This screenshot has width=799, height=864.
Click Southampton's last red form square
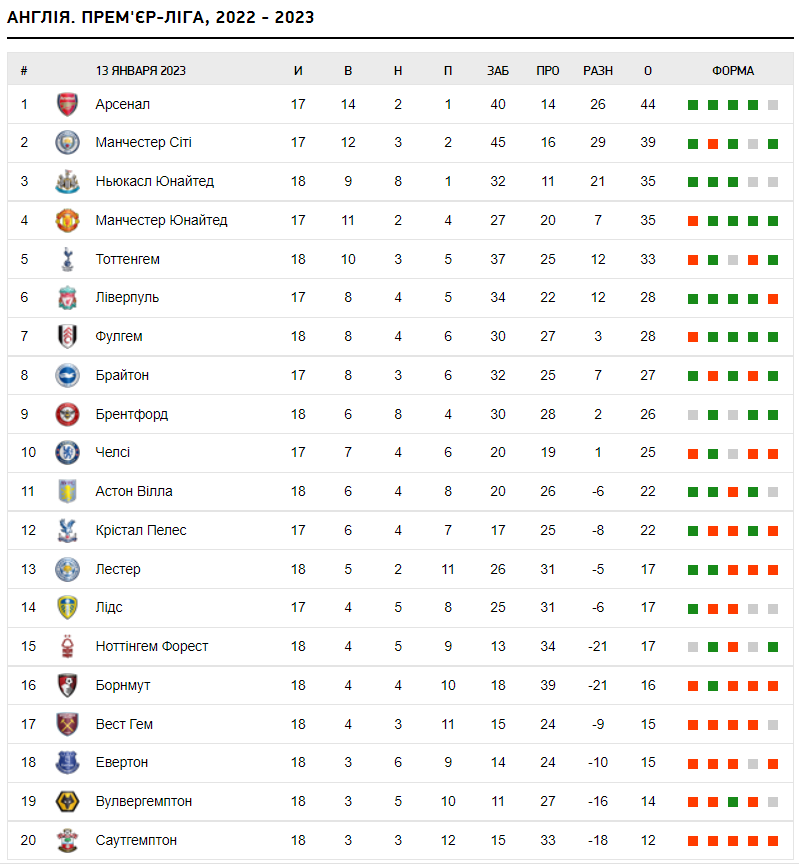click(x=773, y=841)
